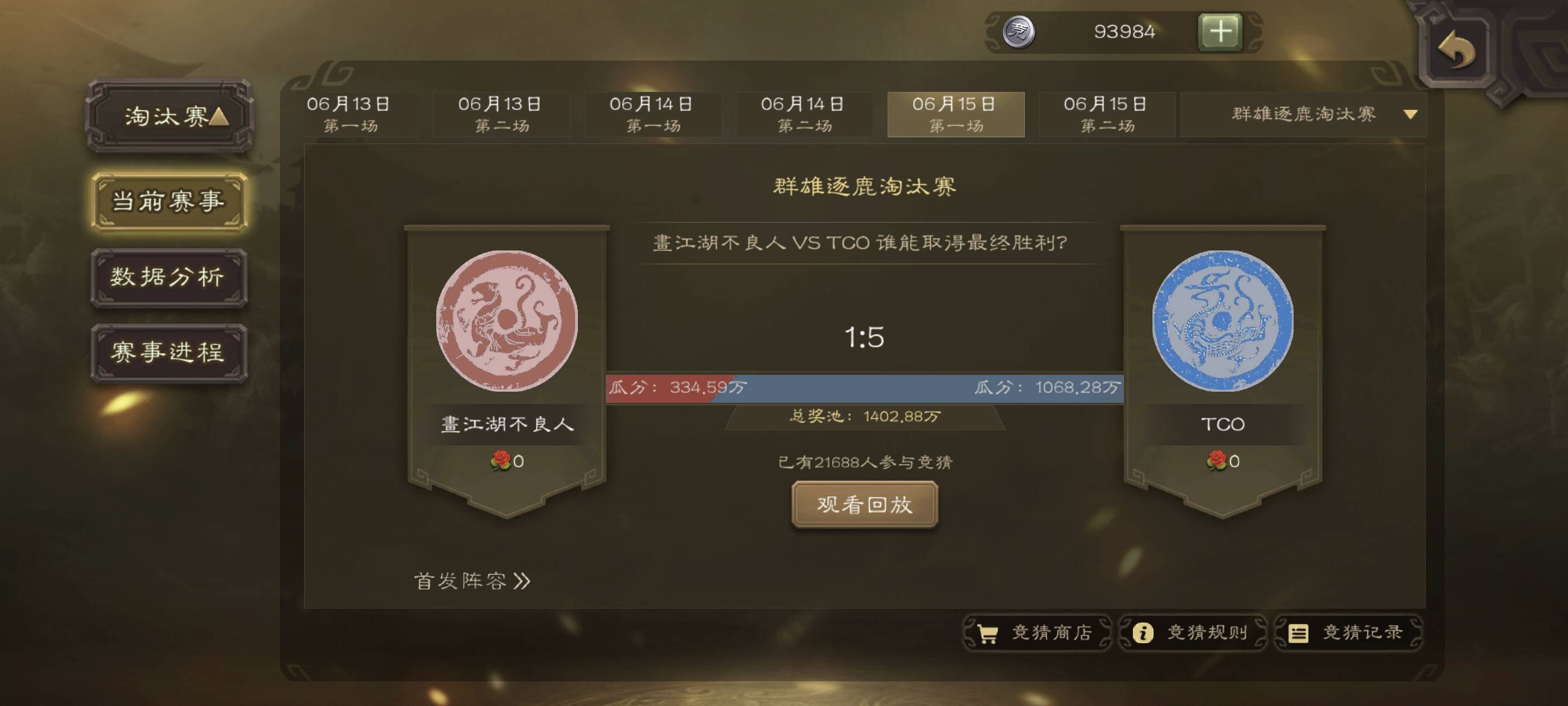This screenshot has width=1568, height=706.
Task: Open the 赛事进程 menu button
Action: pyautogui.click(x=169, y=352)
